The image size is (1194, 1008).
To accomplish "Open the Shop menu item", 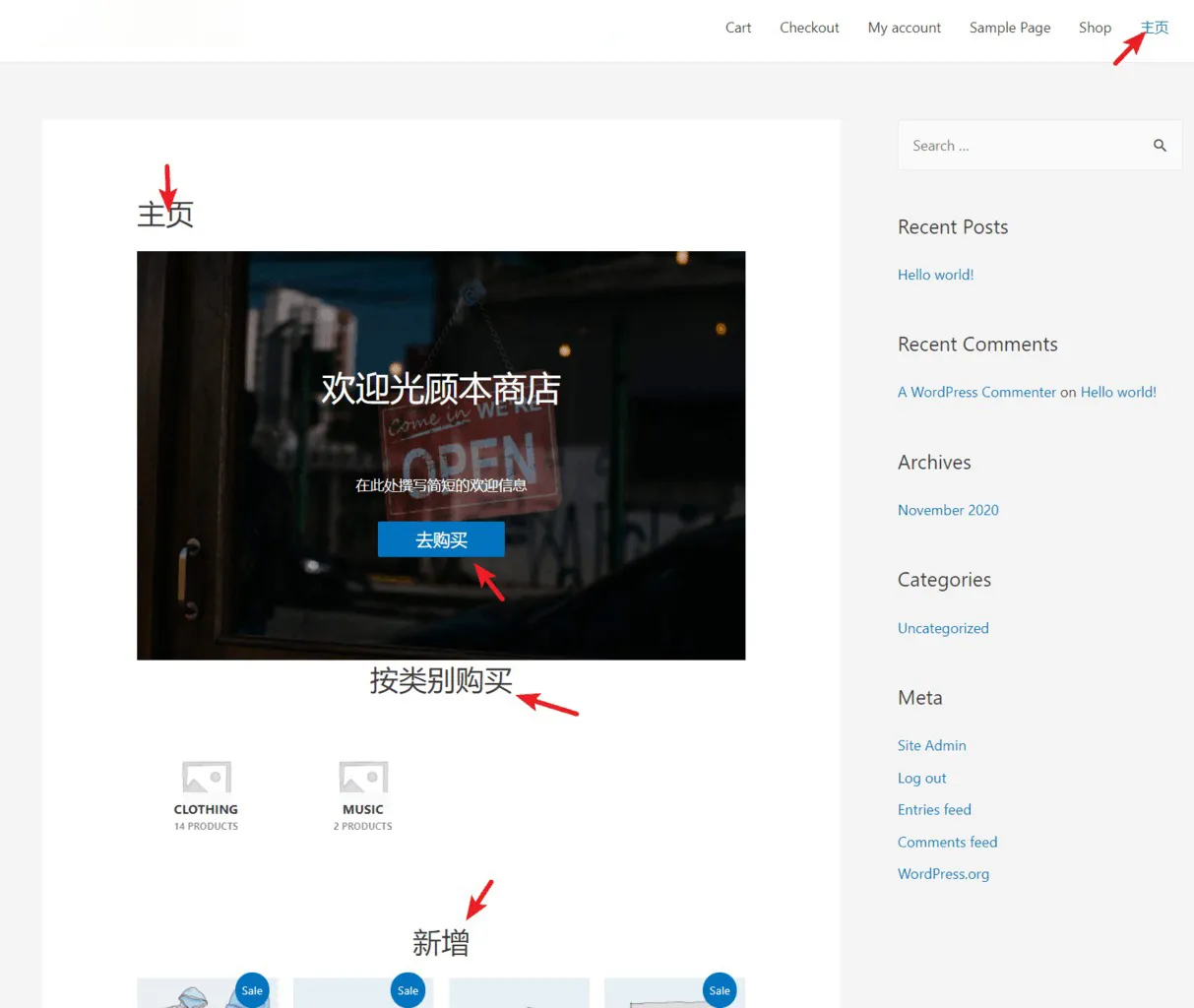I will coord(1095,28).
